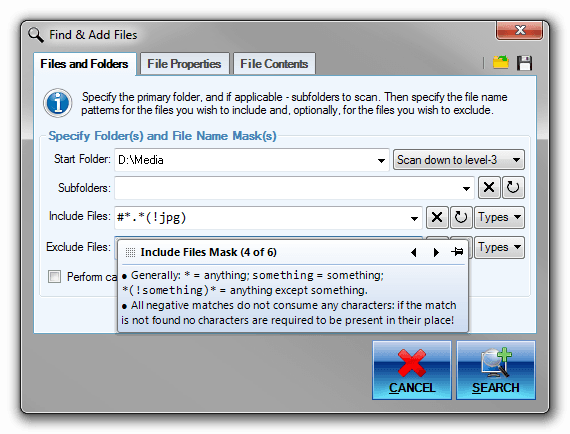
Task: Open Types menu for Include Files
Action: click(499, 217)
